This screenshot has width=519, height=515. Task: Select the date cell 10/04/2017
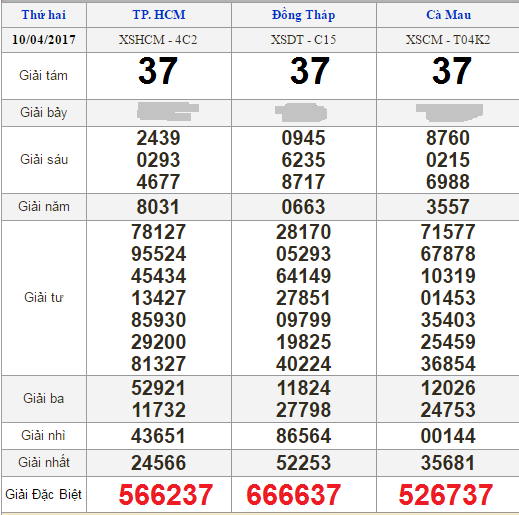44,40
